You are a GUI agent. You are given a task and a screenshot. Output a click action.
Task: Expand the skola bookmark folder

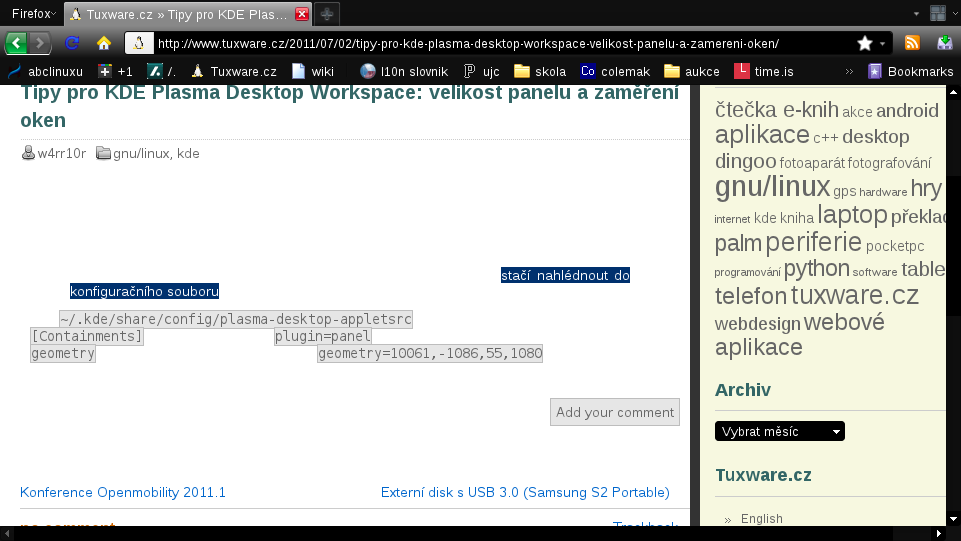(x=540, y=72)
